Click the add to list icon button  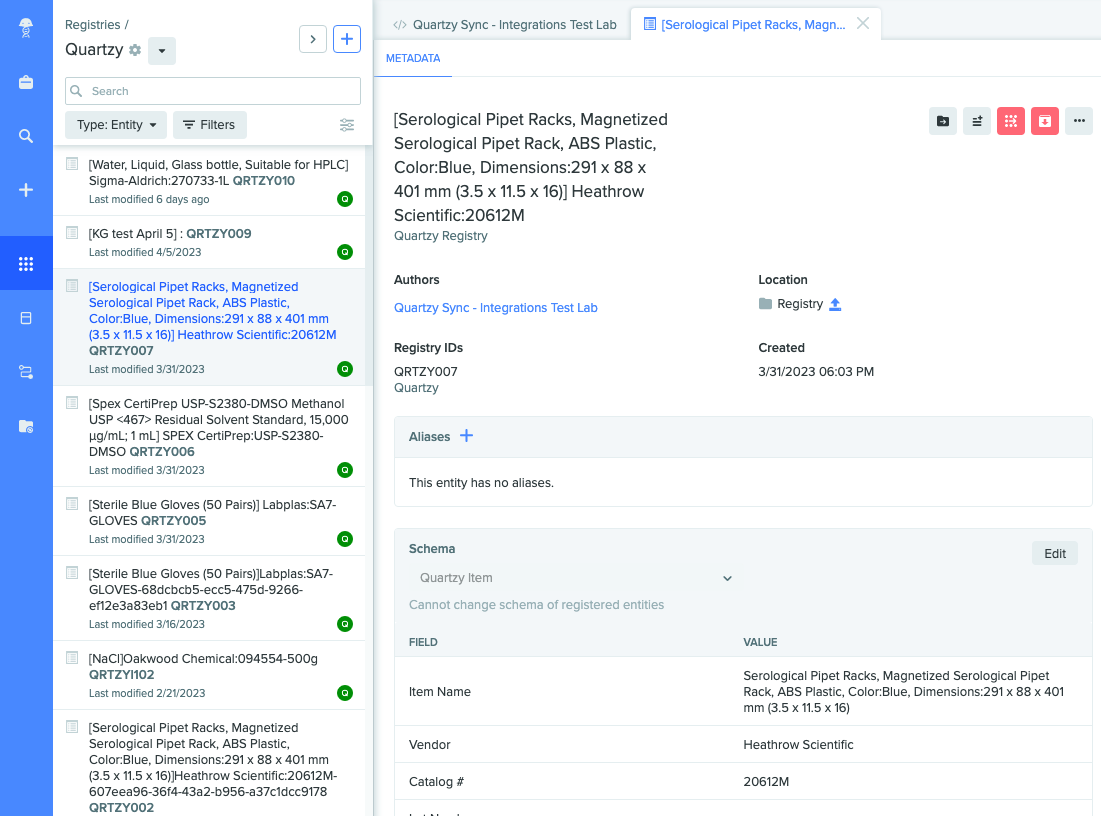[977, 121]
